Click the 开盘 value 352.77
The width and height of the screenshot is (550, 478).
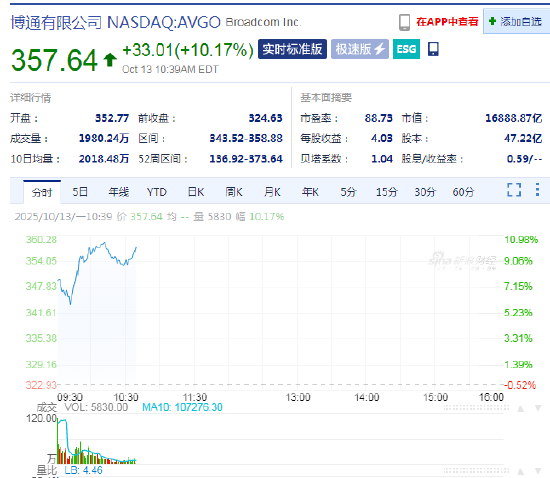tap(112, 118)
